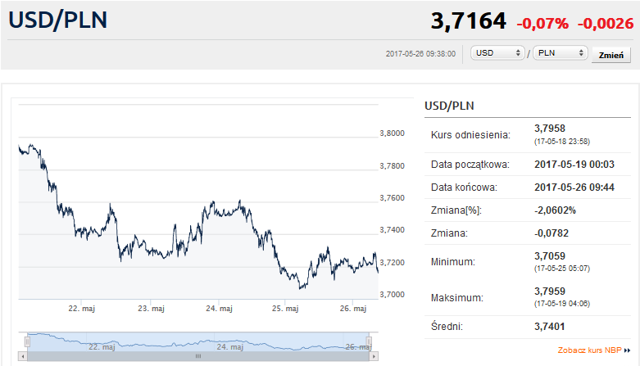
Task: Open the USD base currency dropdown
Action: (x=497, y=53)
